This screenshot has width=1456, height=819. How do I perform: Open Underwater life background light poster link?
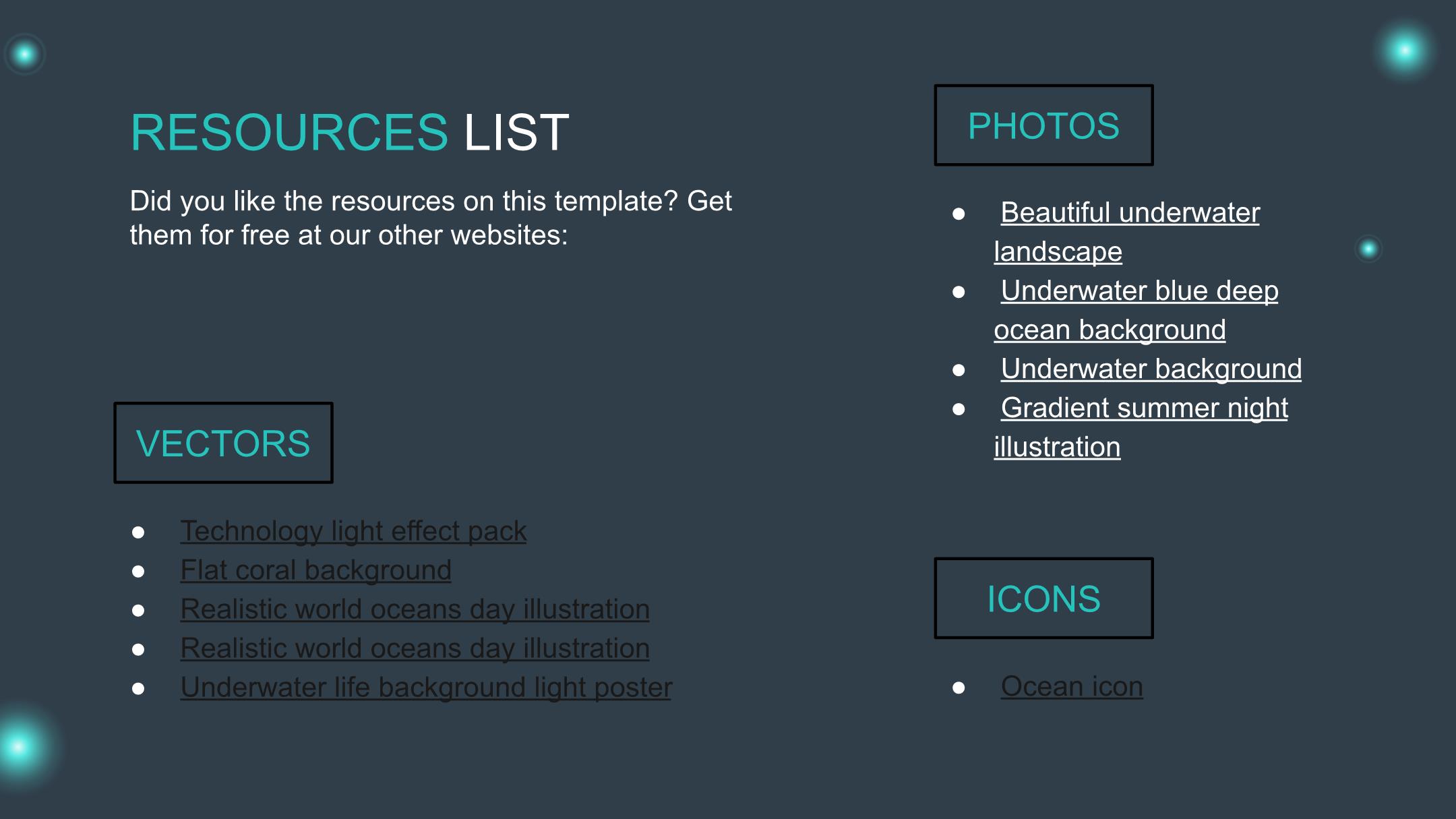(x=426, y=688)
